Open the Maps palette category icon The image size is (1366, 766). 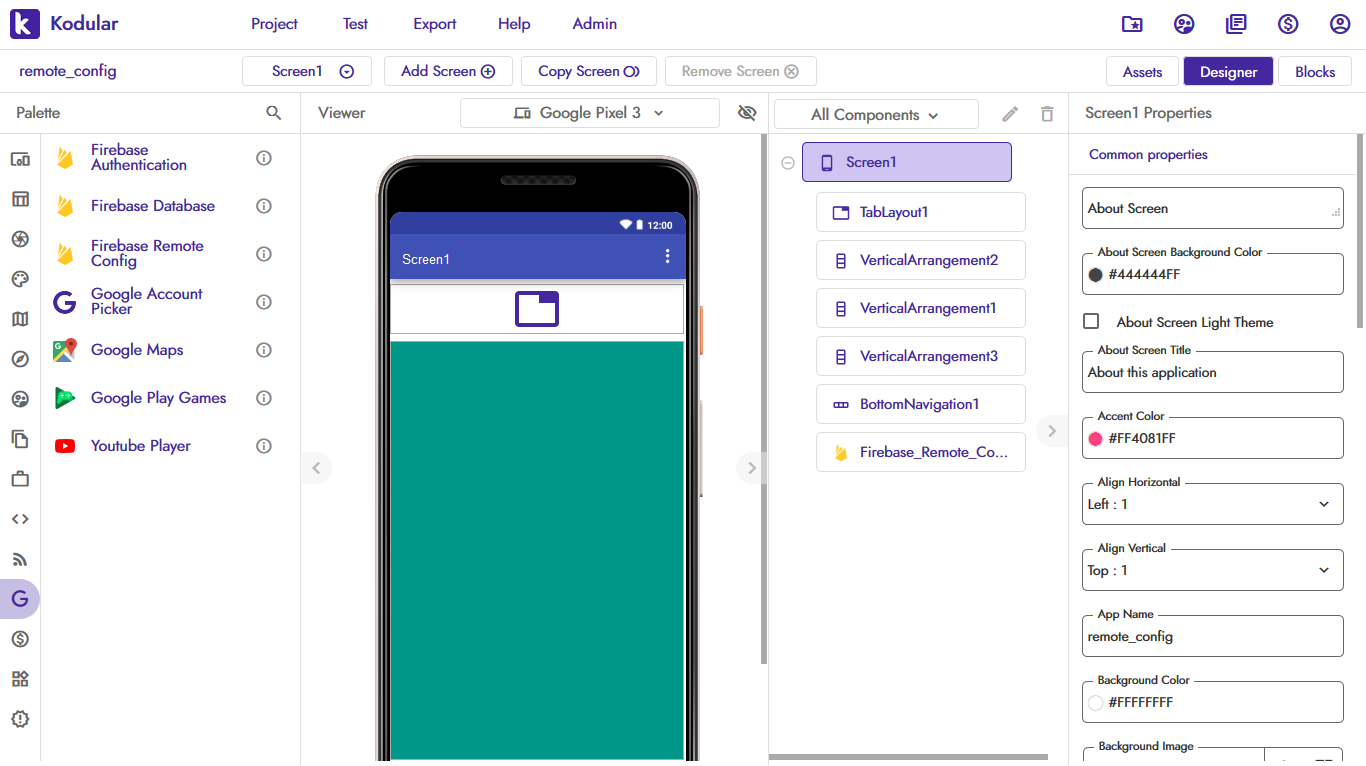tap(20, 319)
